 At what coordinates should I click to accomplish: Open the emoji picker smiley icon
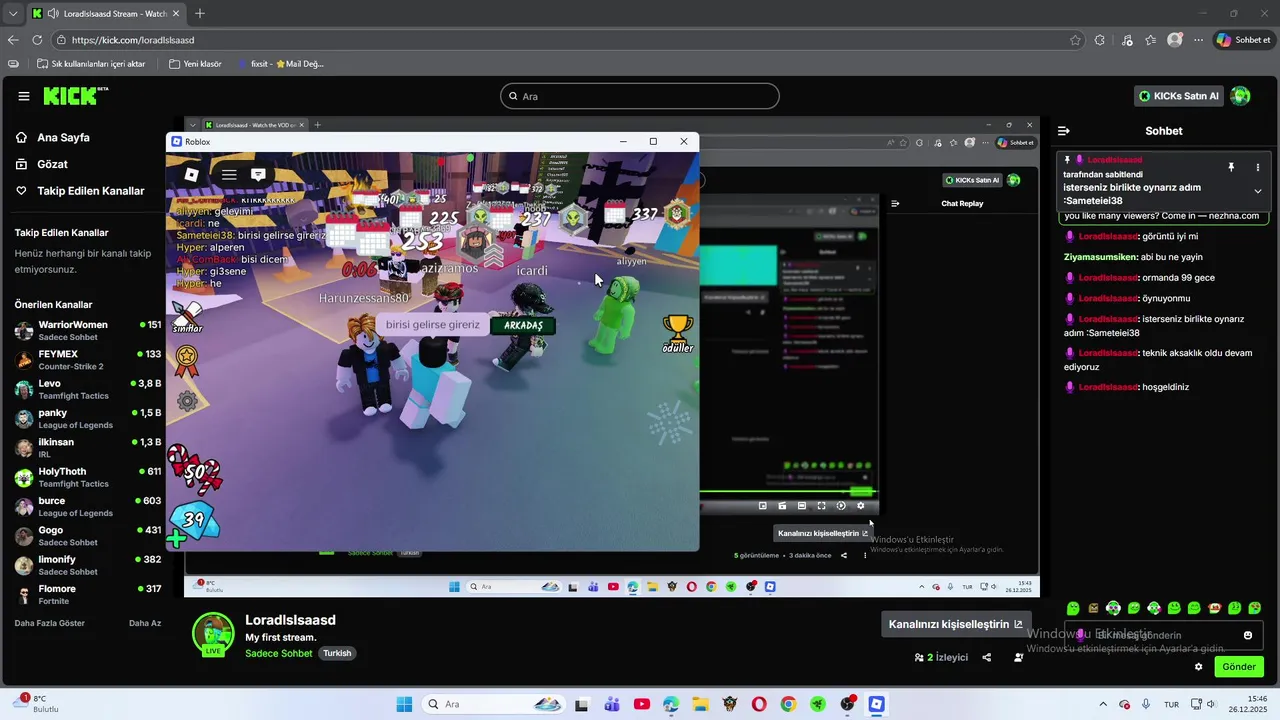[1248, 635]
